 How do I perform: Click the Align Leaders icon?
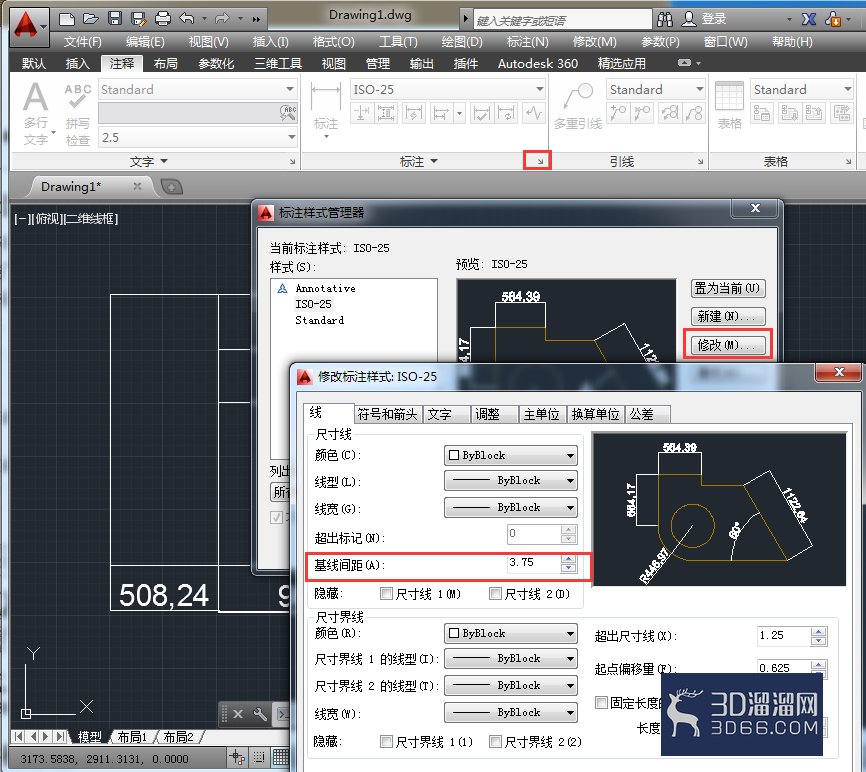669,113
